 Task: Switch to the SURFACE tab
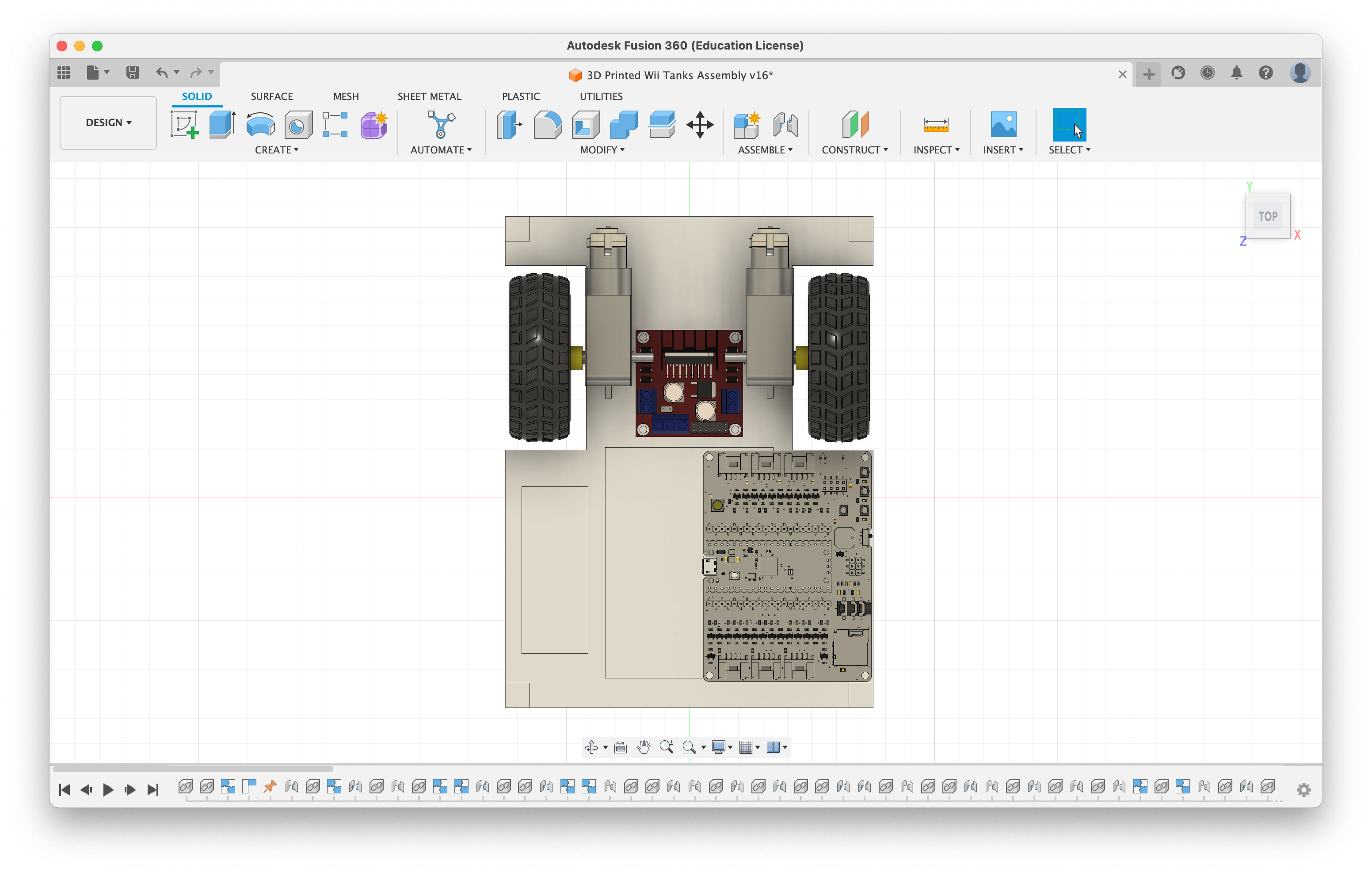271,96
